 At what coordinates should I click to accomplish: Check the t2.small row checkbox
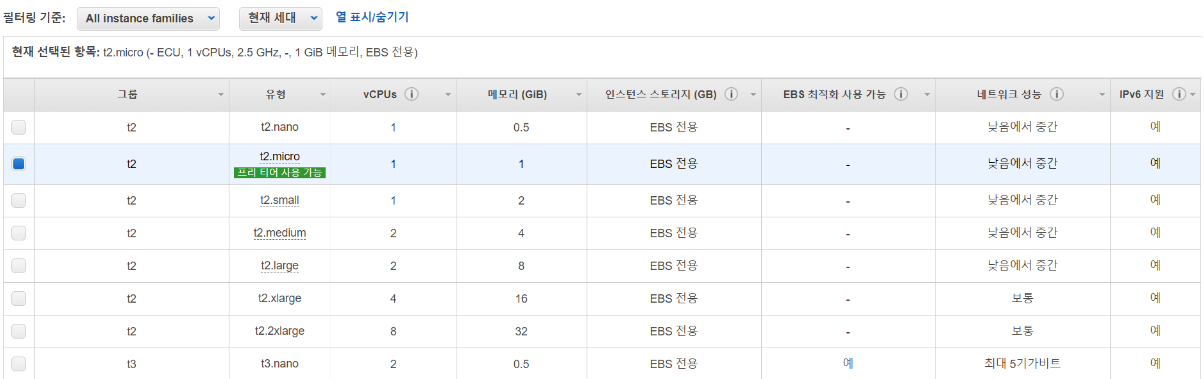(19, 200)
